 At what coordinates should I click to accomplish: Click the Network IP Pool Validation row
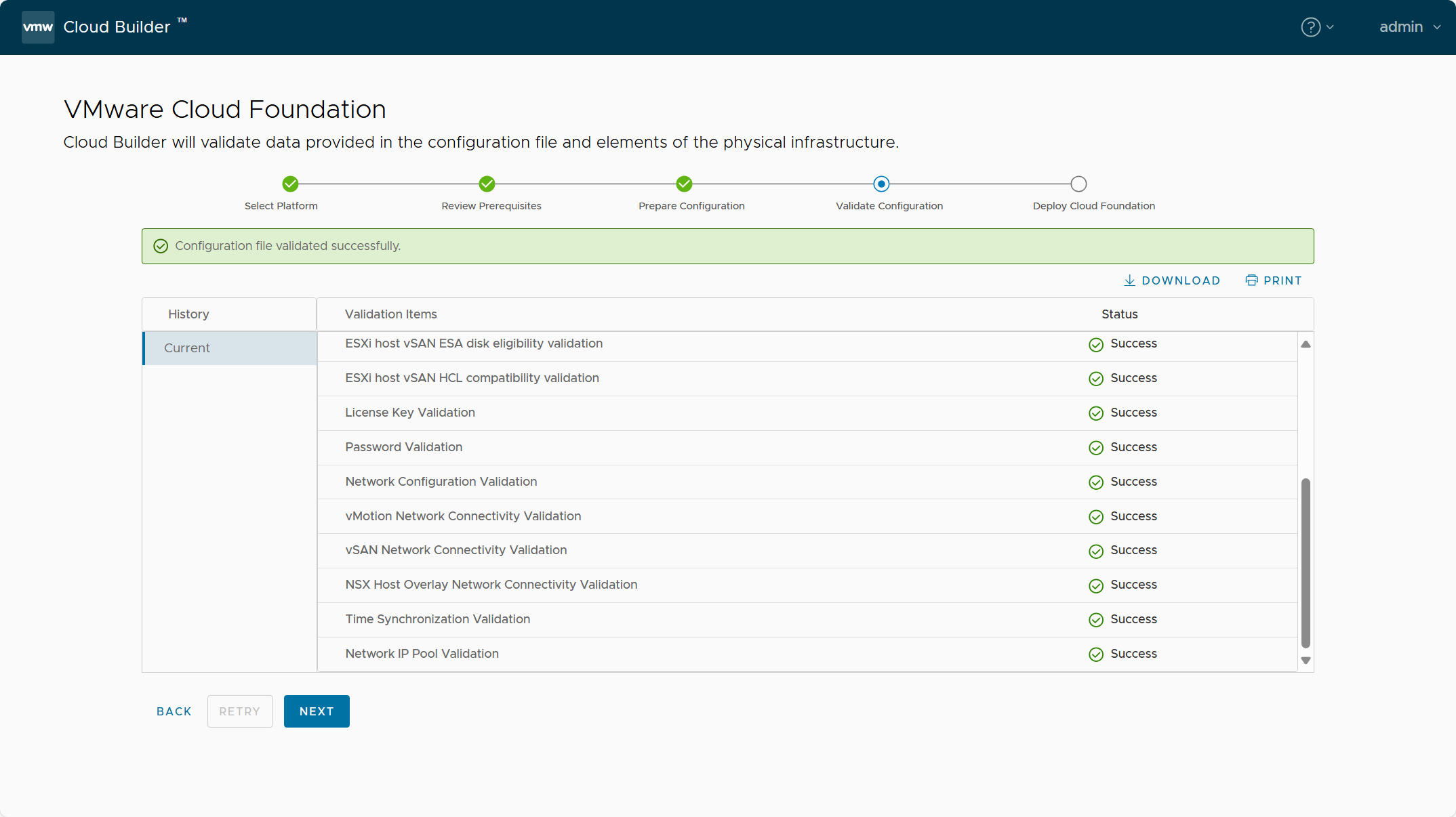coord(807,654)
